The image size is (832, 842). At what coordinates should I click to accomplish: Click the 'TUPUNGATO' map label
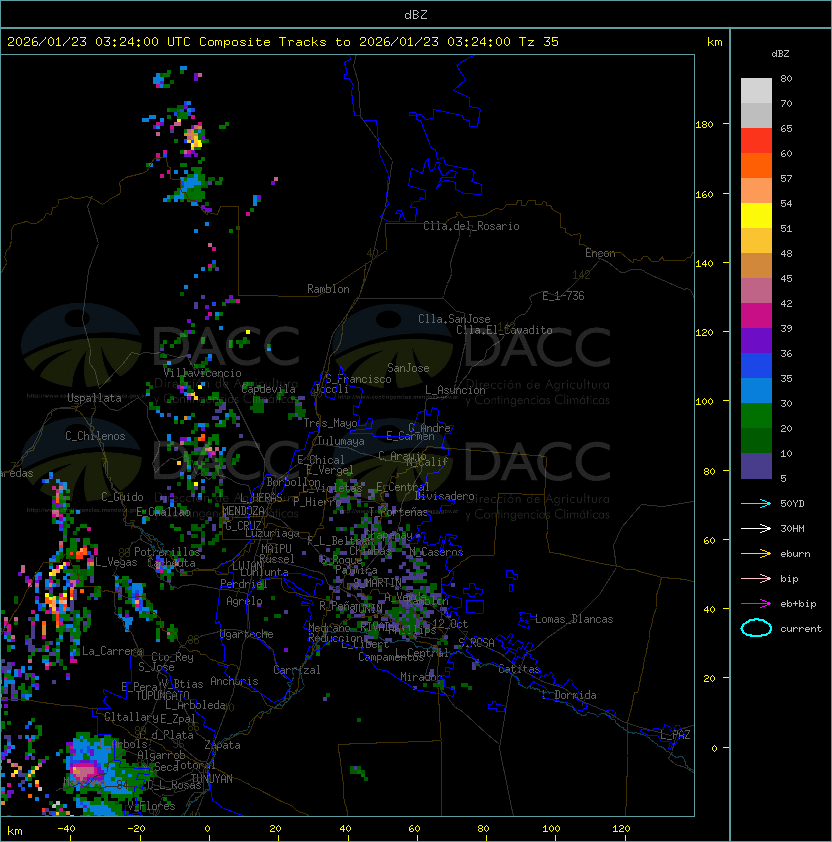tap(162, 695)
